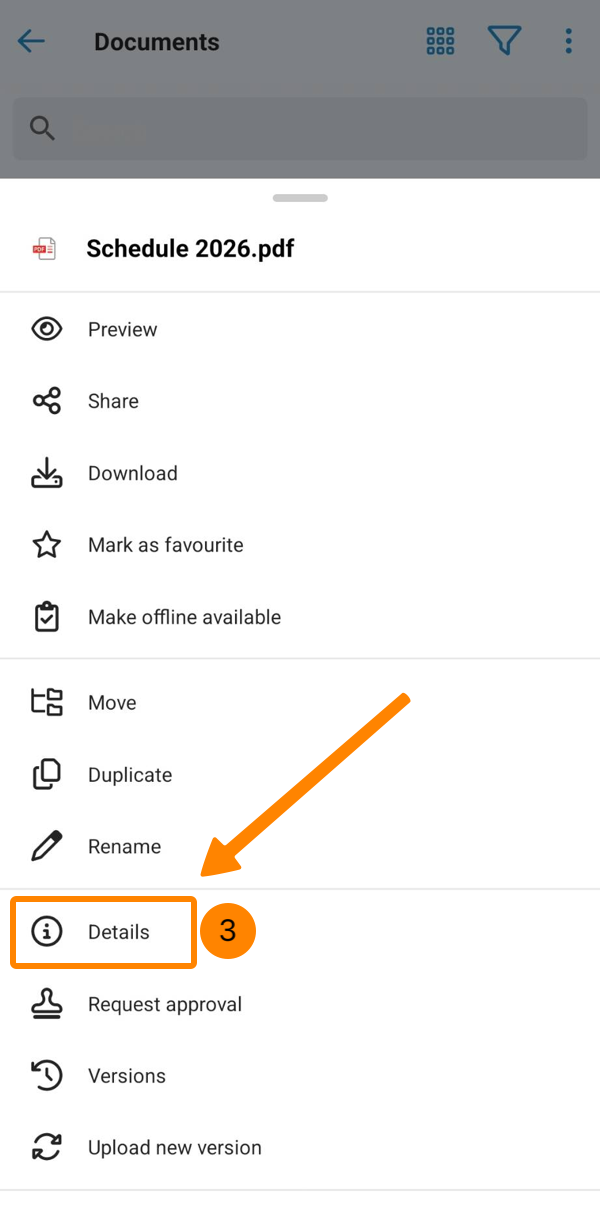600x1207 pixels.
Task: Tap the bottom sheet drag handle
Action: 300,198
